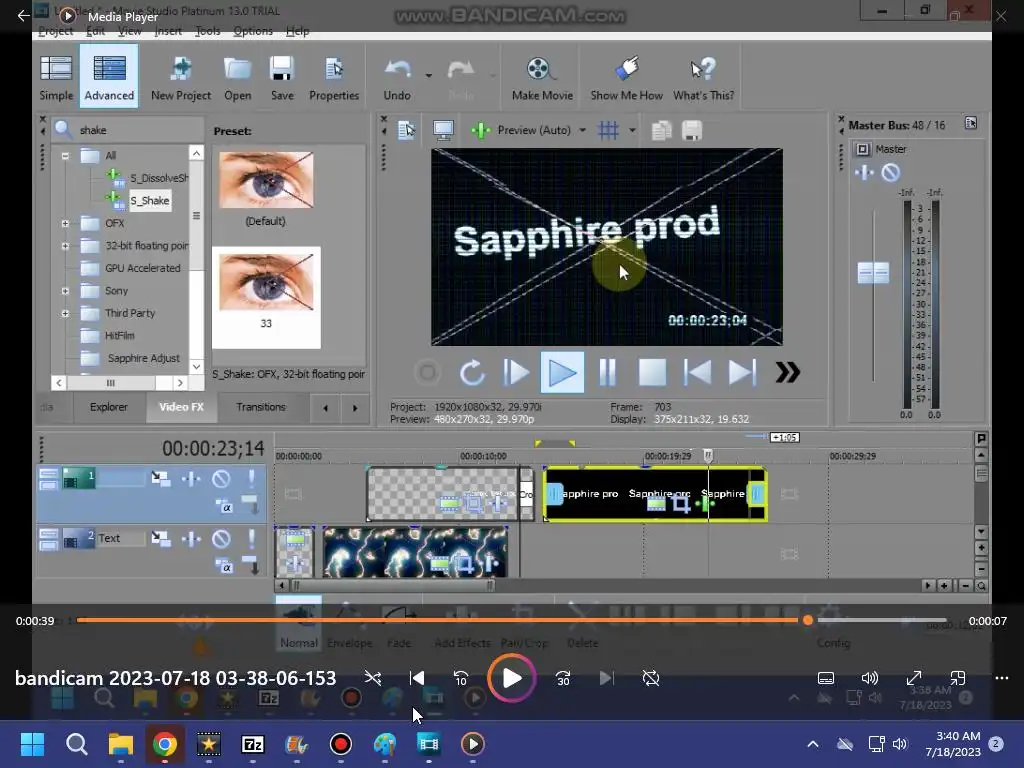The width and height of the screenshot is (1024, 768).
Task: Collapse the All folder in tree
Action: [65, 156]
